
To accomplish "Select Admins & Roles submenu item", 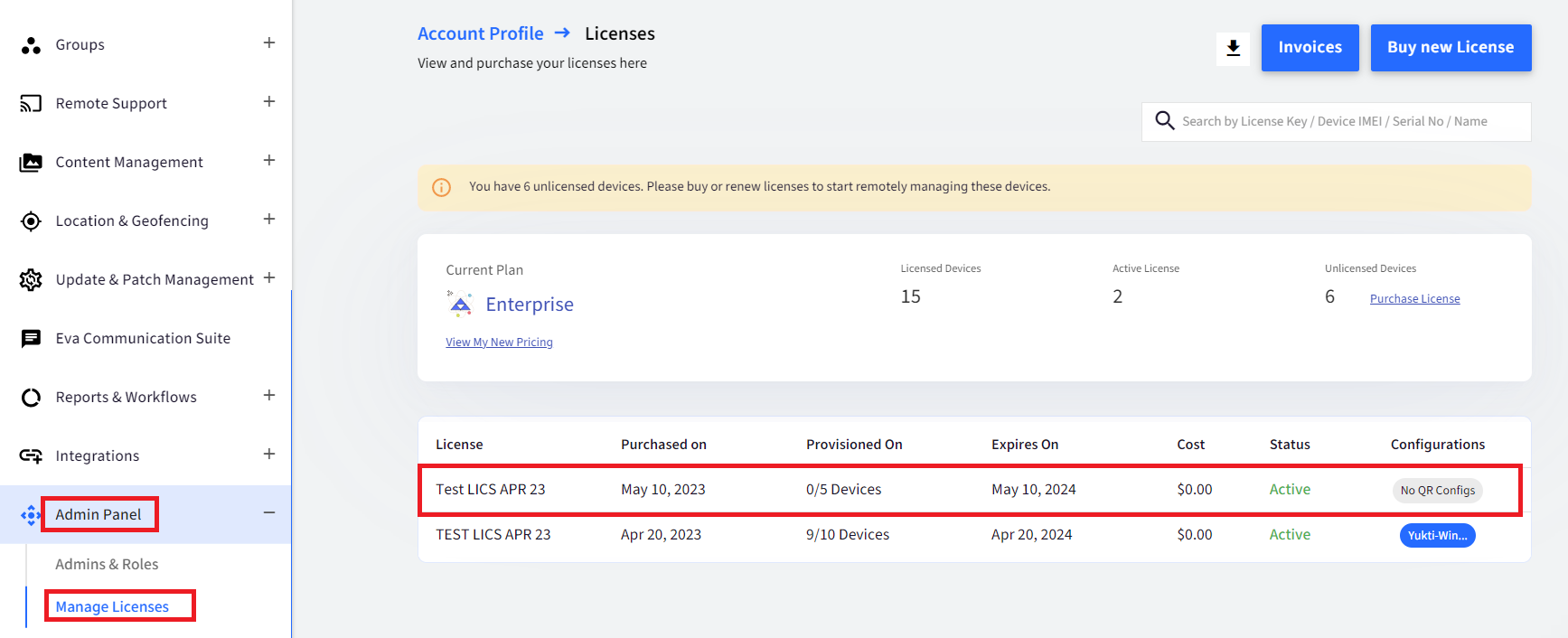I will click(x=107, y=565).
